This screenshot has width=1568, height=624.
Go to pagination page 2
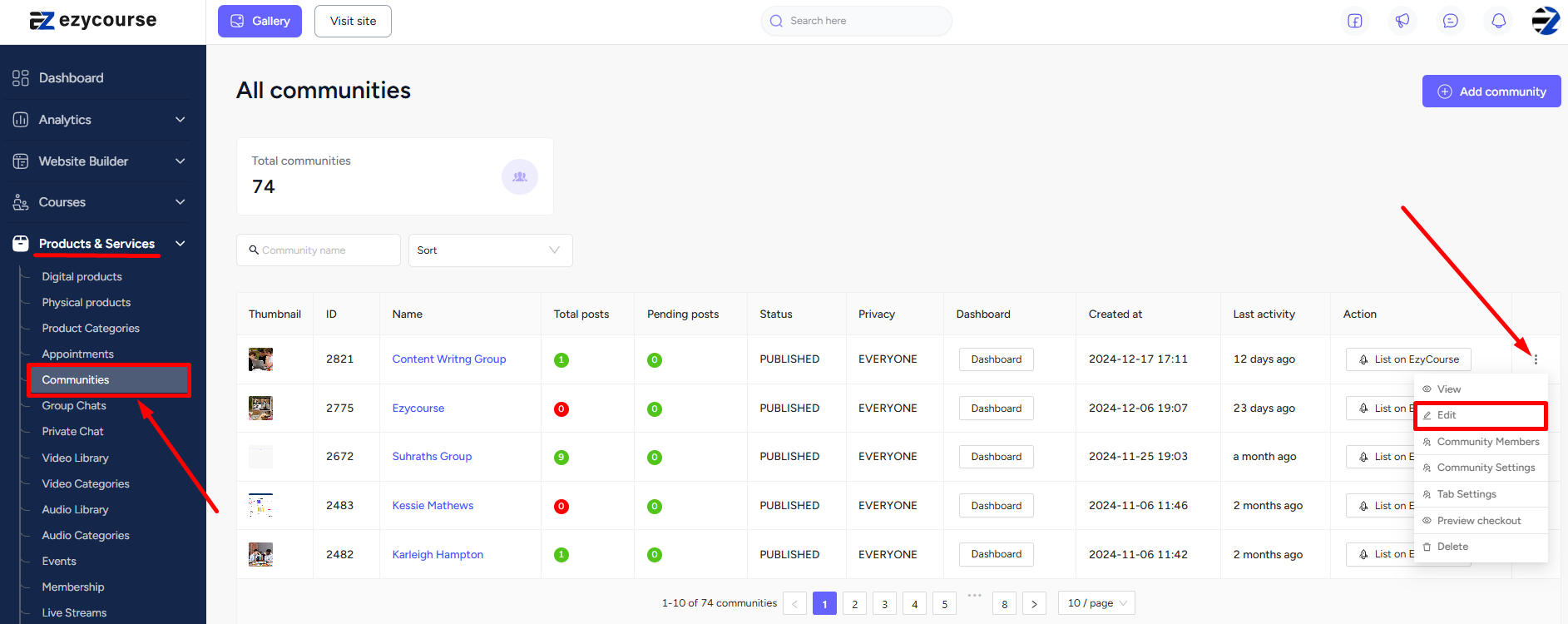[x=854, y=604]
